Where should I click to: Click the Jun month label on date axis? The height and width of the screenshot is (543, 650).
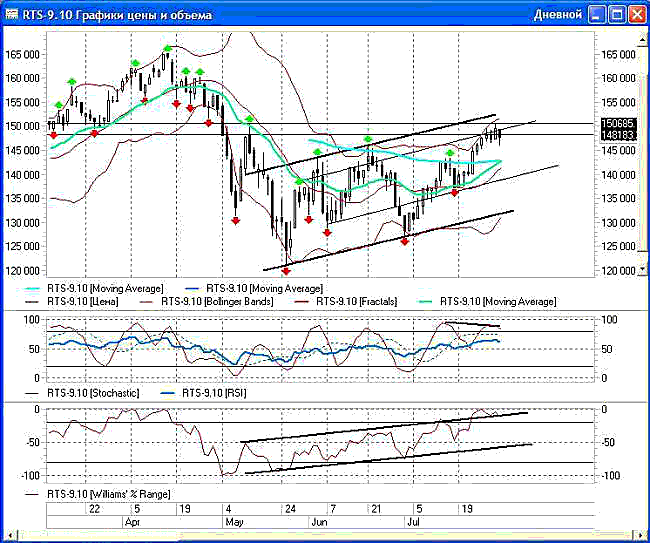click(319, 522)
